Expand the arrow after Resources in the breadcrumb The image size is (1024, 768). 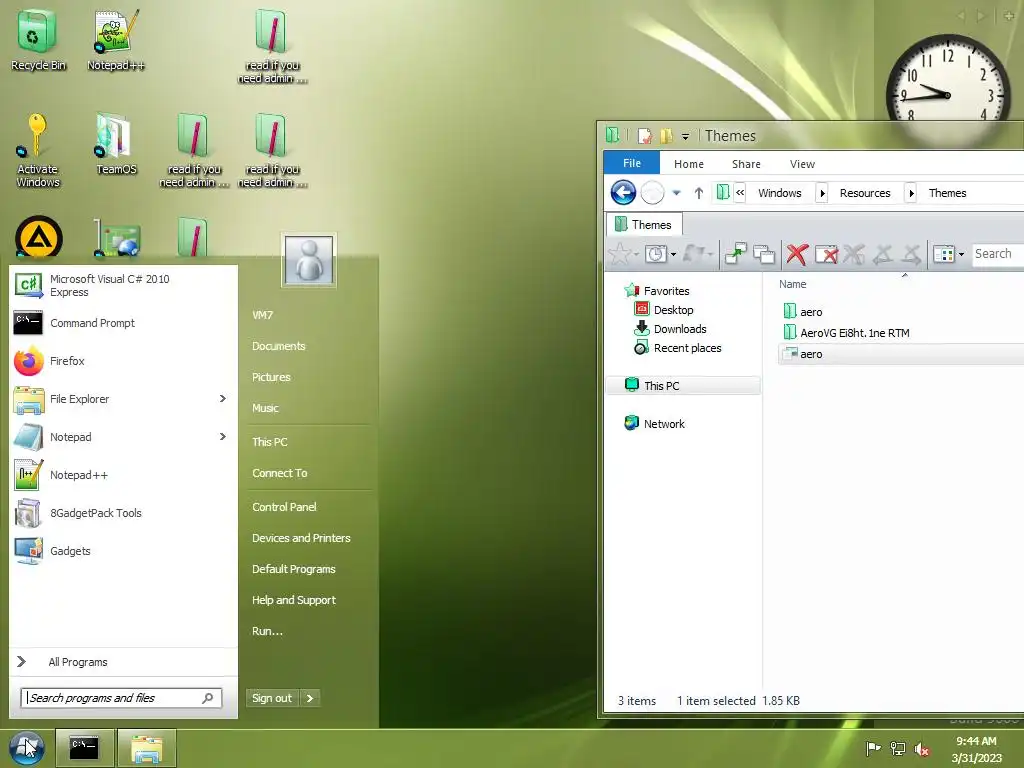[x=911, y=193]
